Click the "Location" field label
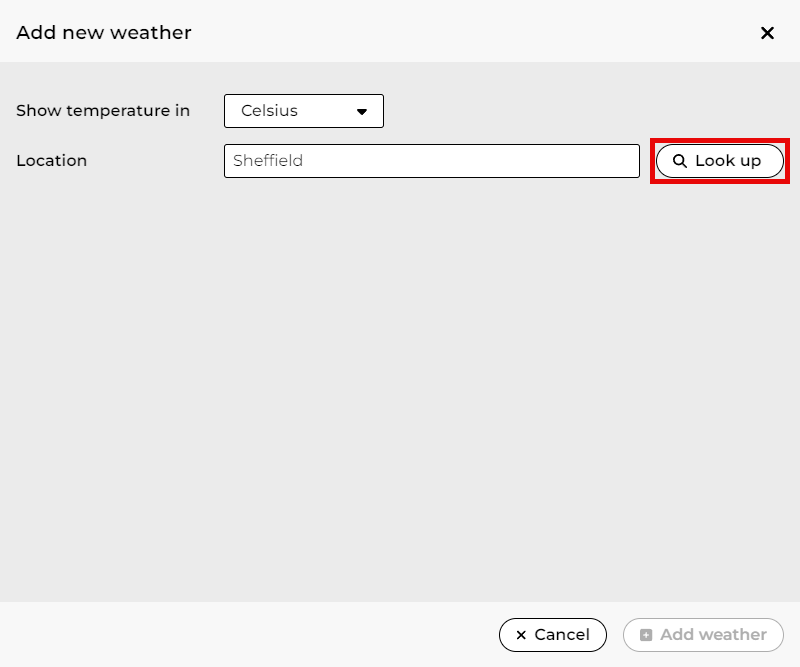The height and width of the screenshot is (667, 800). [x=52, y=161]
